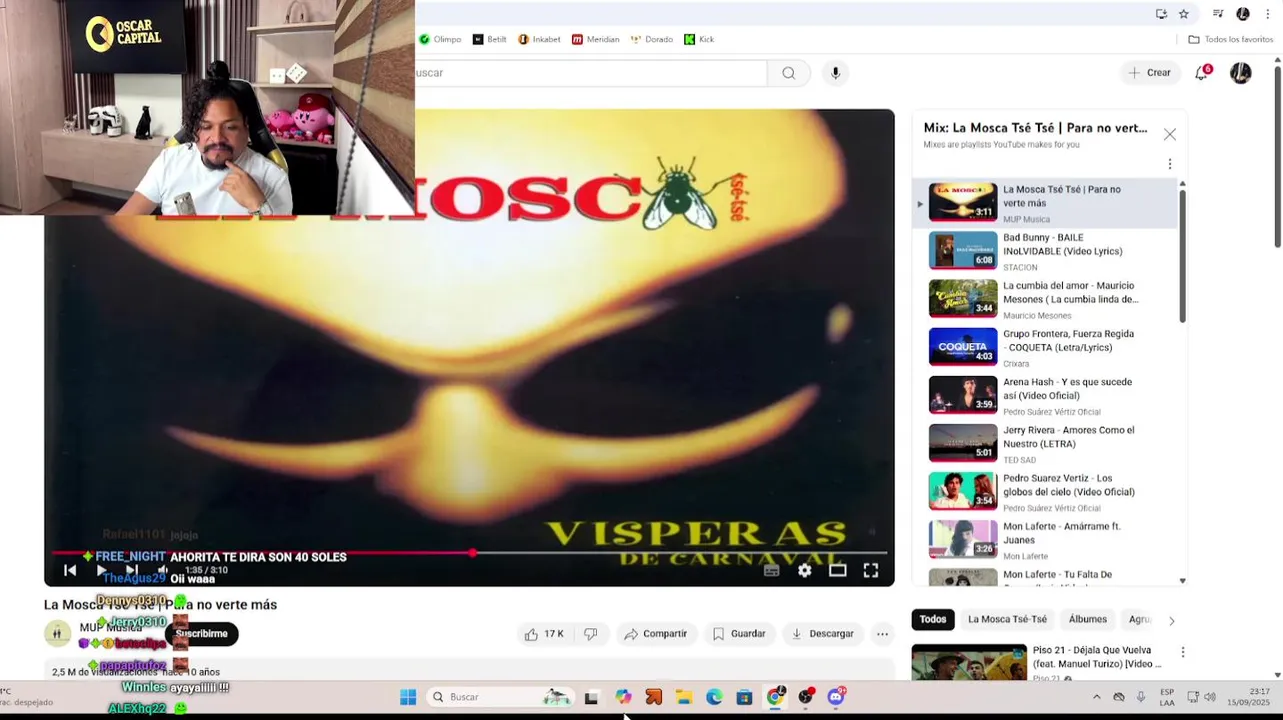Open the Olimpo bookmark
1283x720 pixels.
(x=440, y=39)
